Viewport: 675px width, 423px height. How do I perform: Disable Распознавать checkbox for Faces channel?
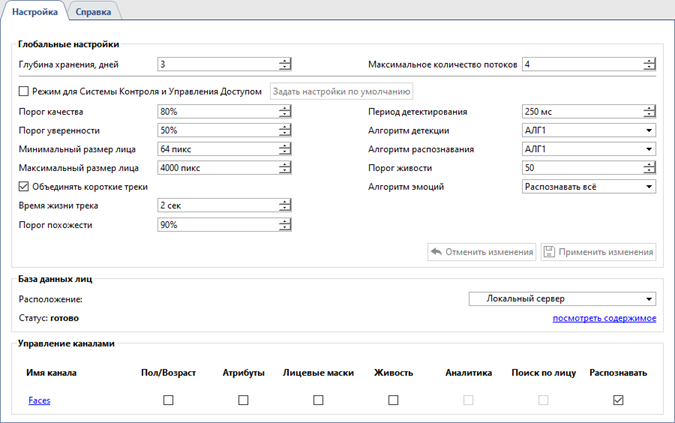(x=618, y=400)
